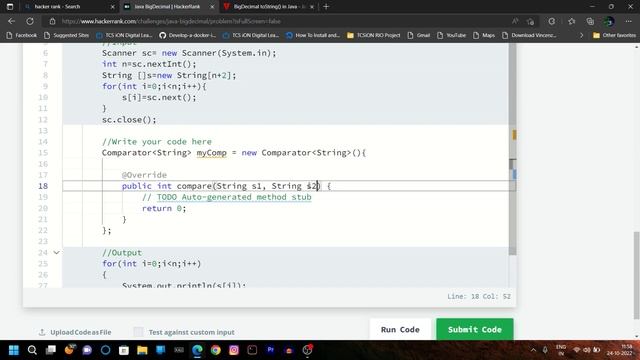Open the Gmail bookmark
This screenshot has height=360, width=640.
(418, 35)
